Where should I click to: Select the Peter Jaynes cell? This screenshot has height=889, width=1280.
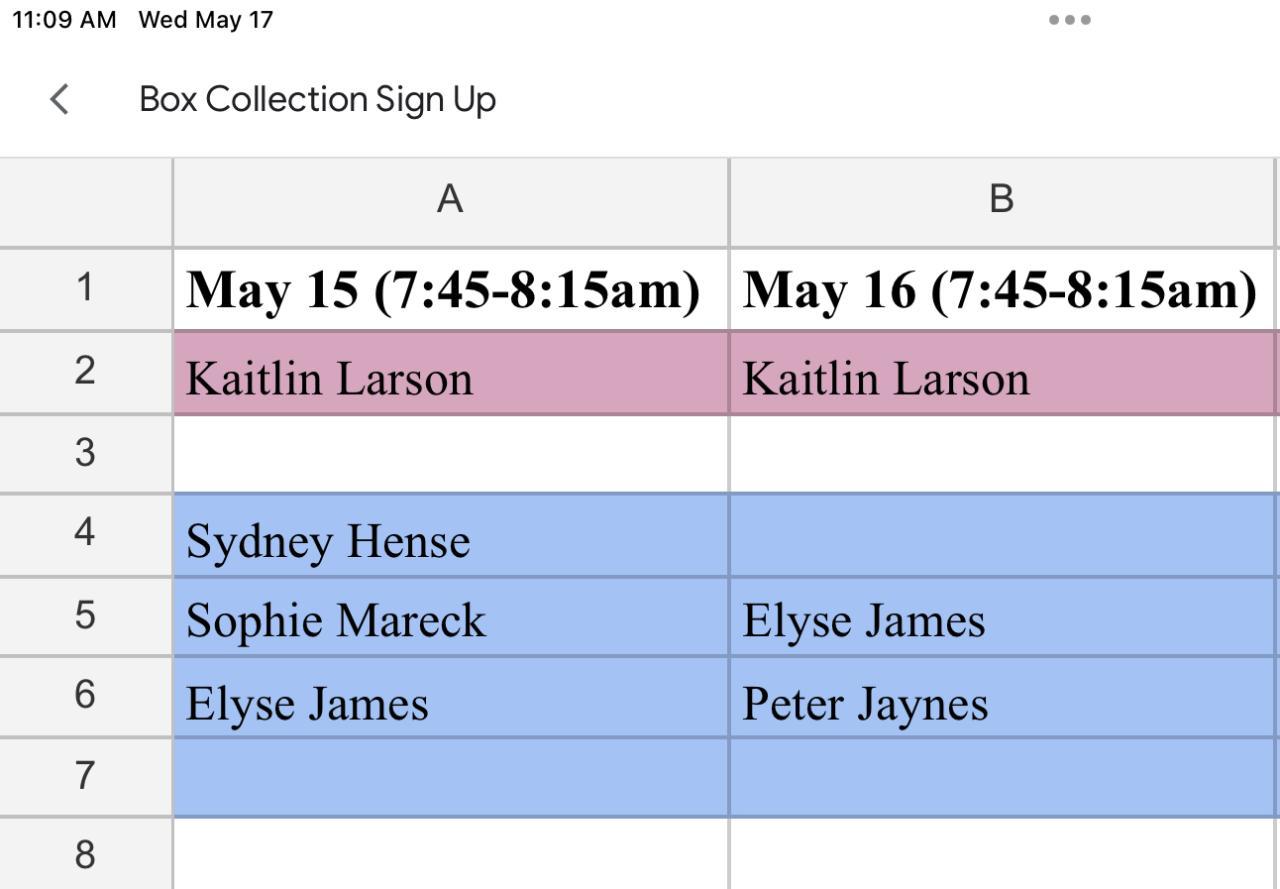click(865, 703)
